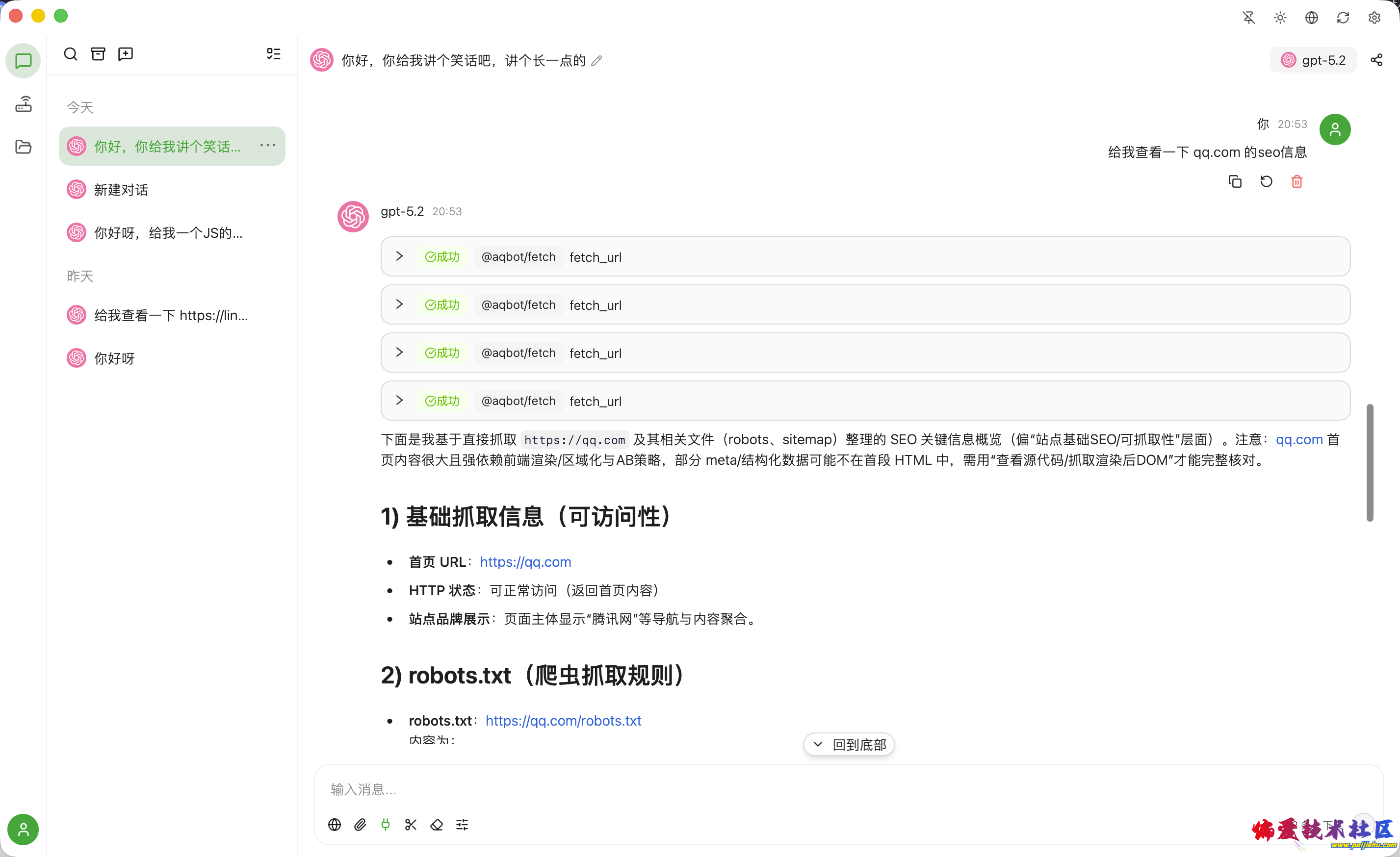1400x857 pixels.
Task: Select the scissors snipping icon below the input
Action: [411, 825]
